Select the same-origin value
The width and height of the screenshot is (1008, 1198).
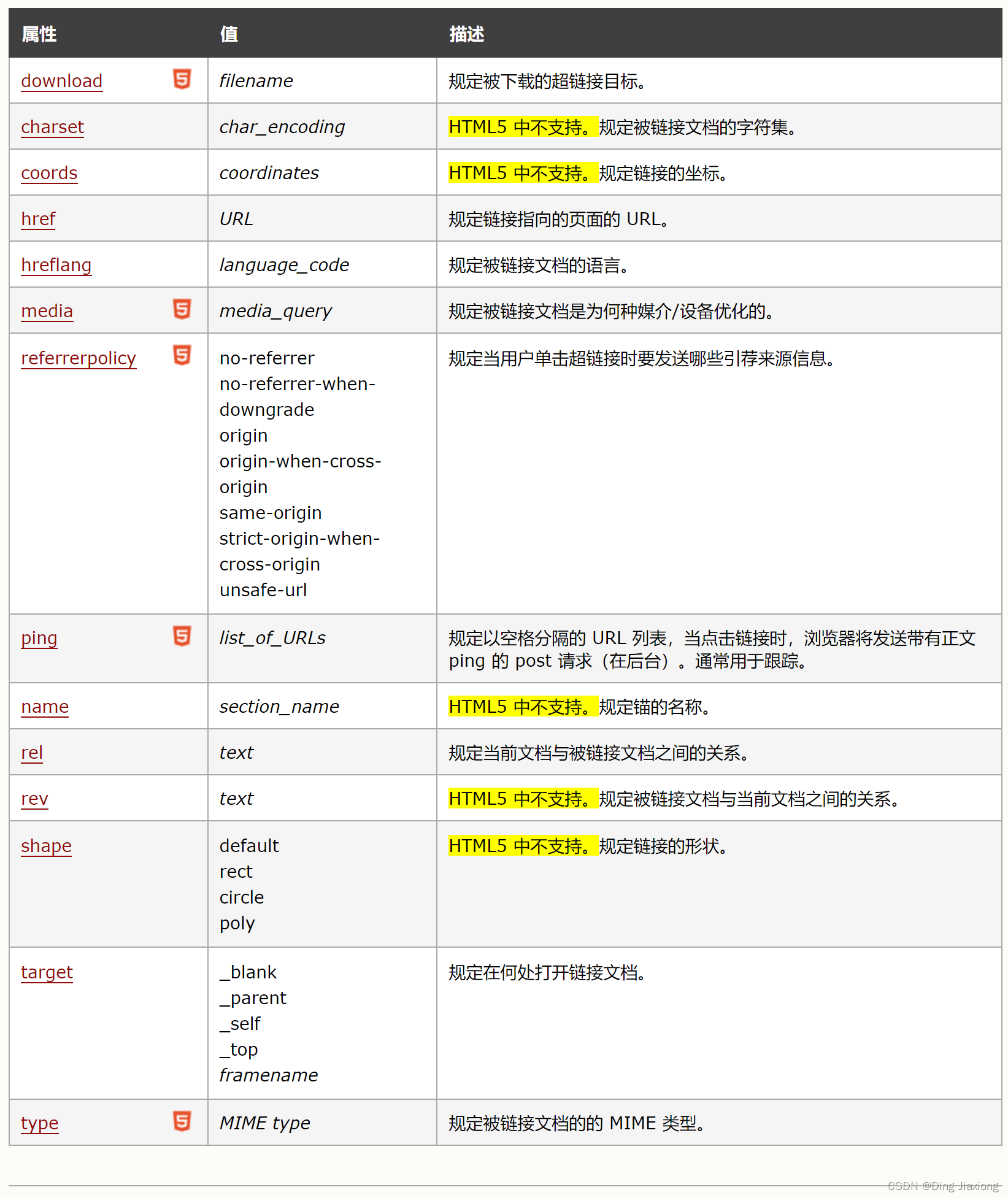pos(271,513)
